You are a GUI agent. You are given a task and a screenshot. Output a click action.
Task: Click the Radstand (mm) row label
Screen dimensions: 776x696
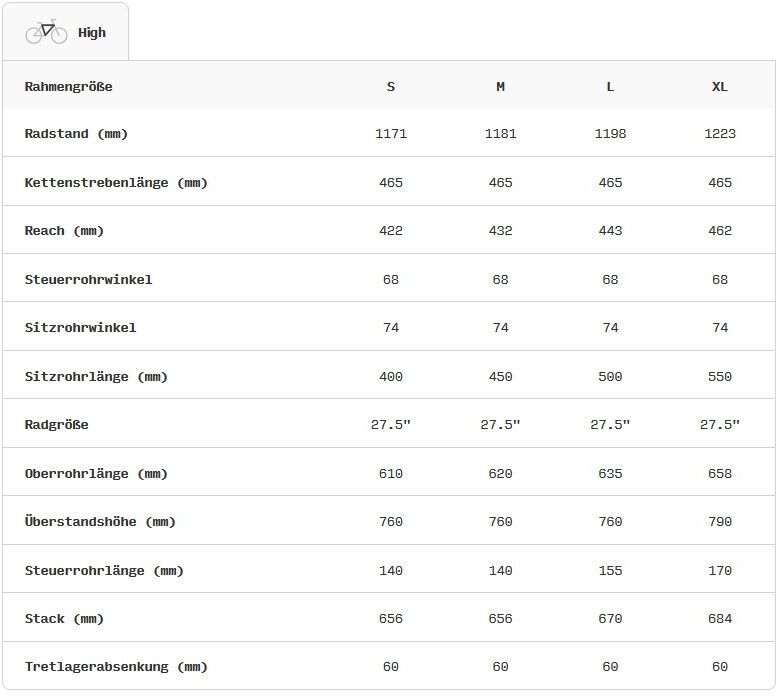pyautogui.click(x=76, y=134)
